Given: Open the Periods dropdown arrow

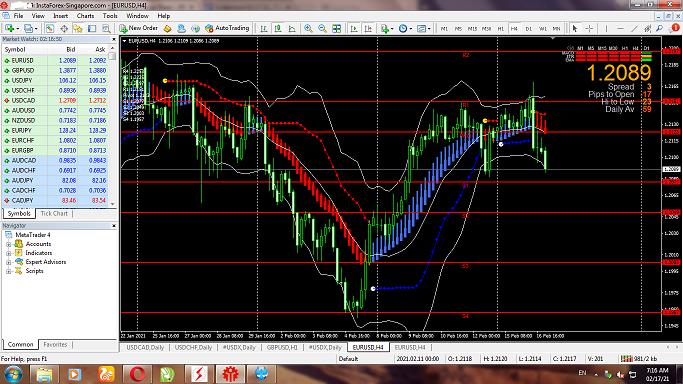Looking at the screenshot, I should tap(411, 29).
